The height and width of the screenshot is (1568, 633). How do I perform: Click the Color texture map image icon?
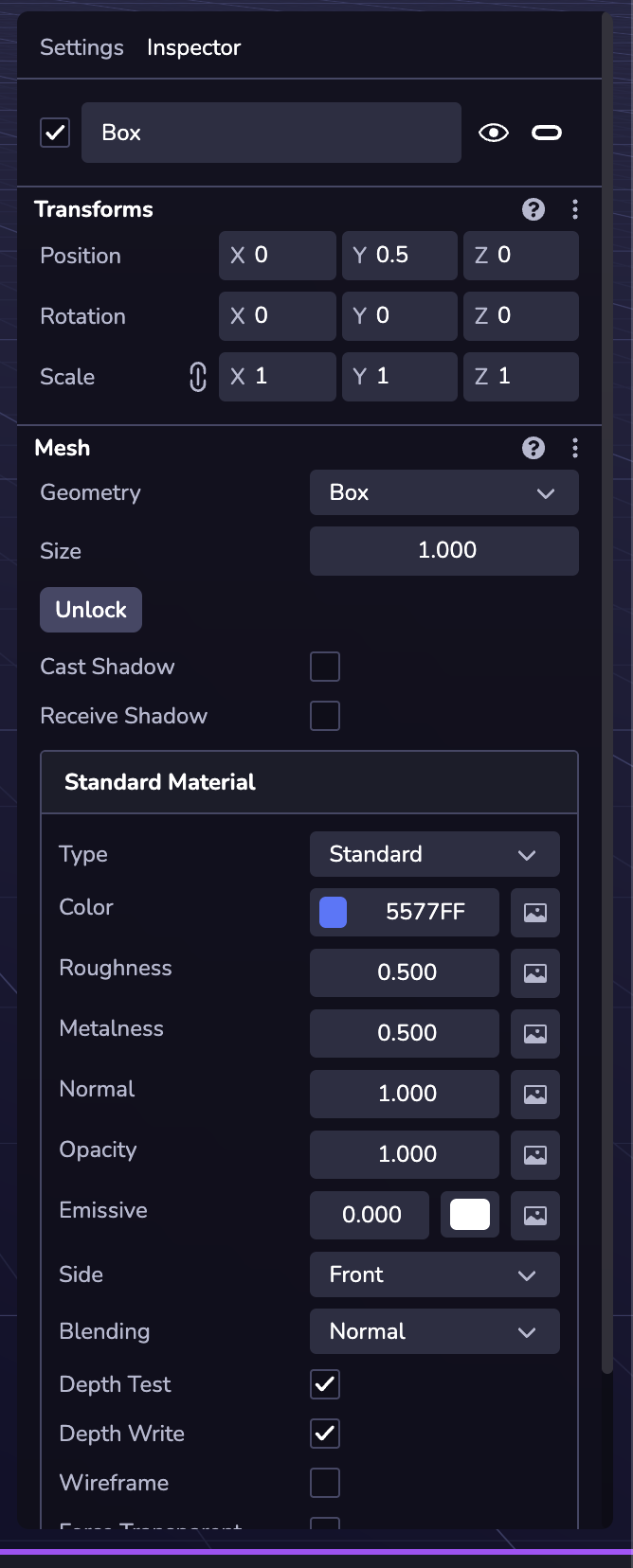pyautogui.click(x=535, y=913)
